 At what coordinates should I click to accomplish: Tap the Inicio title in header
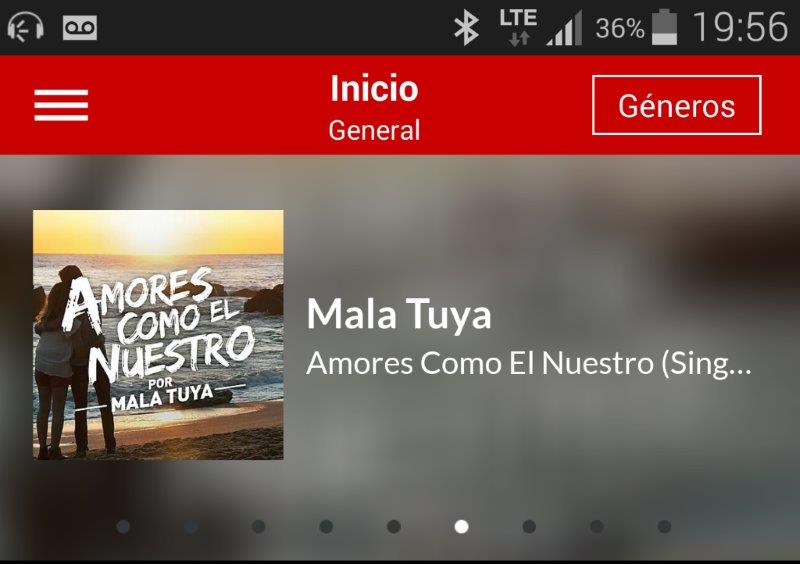374,88
